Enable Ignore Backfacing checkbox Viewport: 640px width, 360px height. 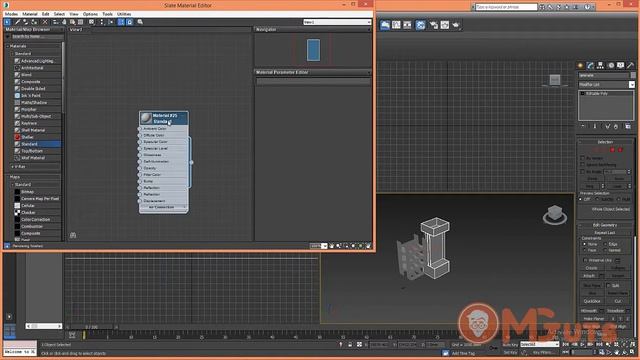(x=582, y=165)
